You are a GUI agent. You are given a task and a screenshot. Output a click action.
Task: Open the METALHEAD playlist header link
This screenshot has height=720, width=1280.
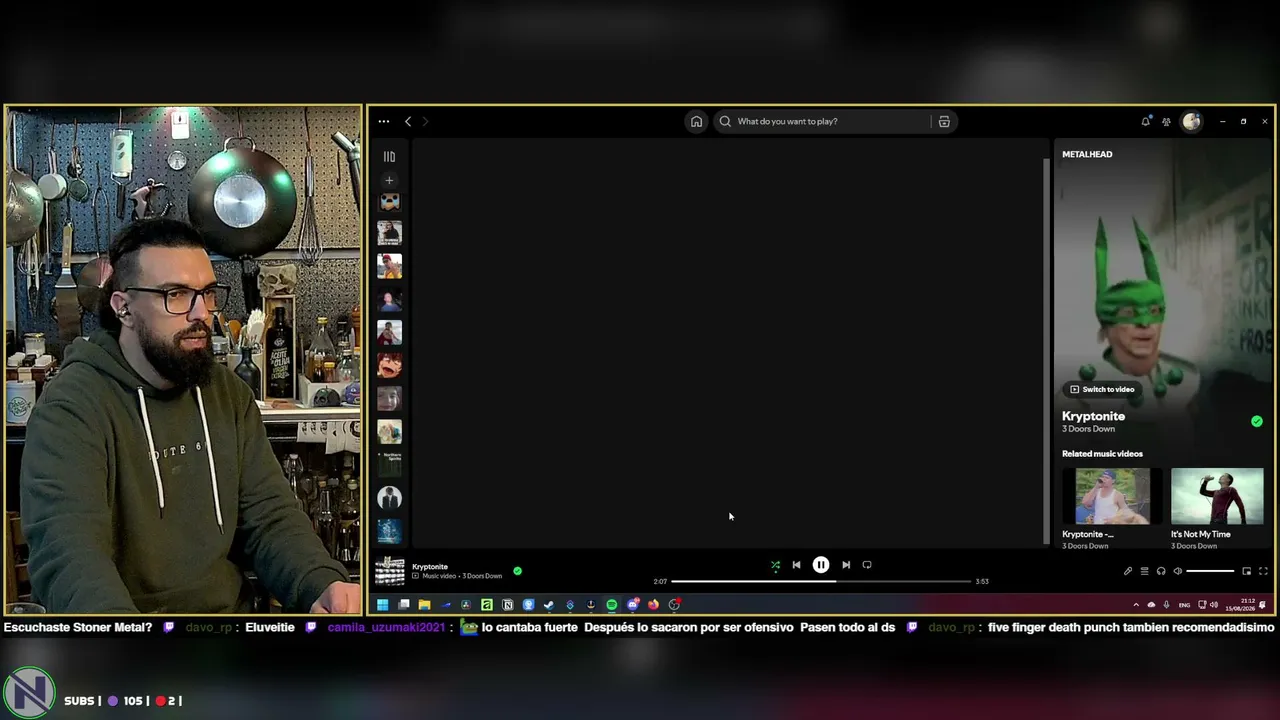(1087, 155)
